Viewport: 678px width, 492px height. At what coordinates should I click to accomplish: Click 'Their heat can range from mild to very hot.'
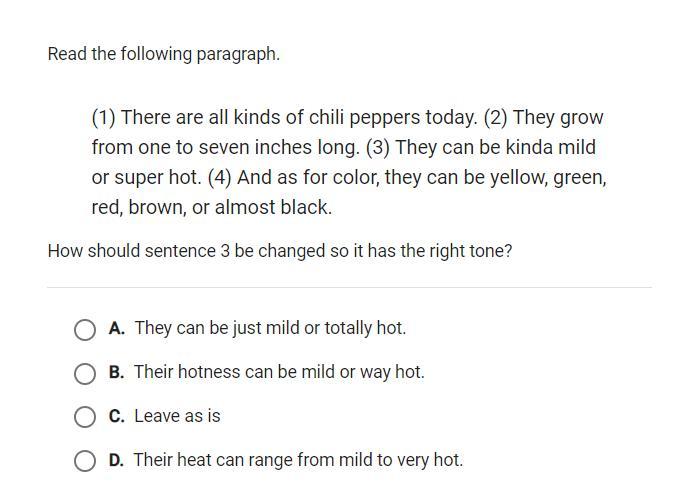298,460
